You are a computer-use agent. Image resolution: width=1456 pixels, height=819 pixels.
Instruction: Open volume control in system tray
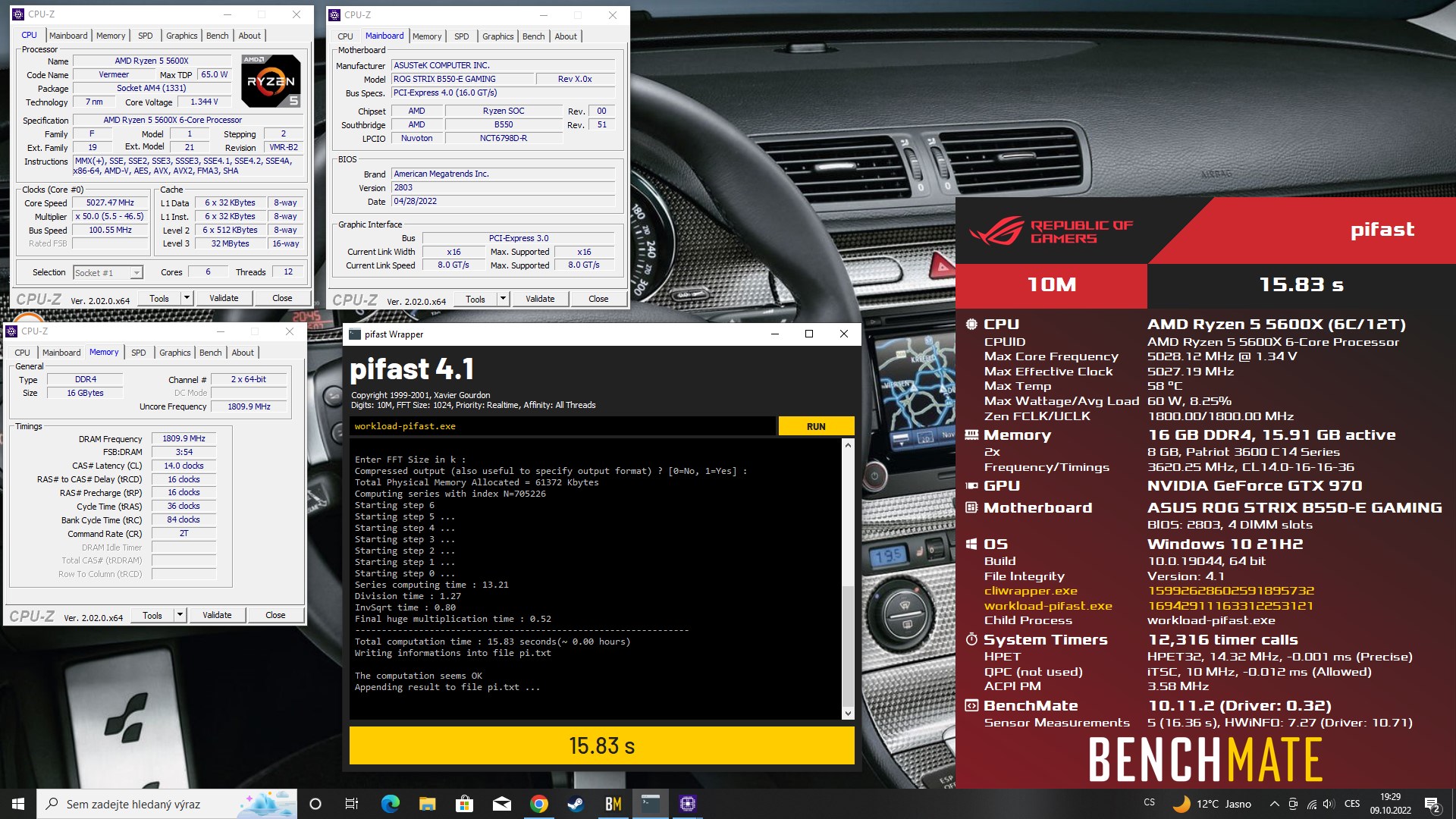pyautogui.click(x=1329, y=804)
